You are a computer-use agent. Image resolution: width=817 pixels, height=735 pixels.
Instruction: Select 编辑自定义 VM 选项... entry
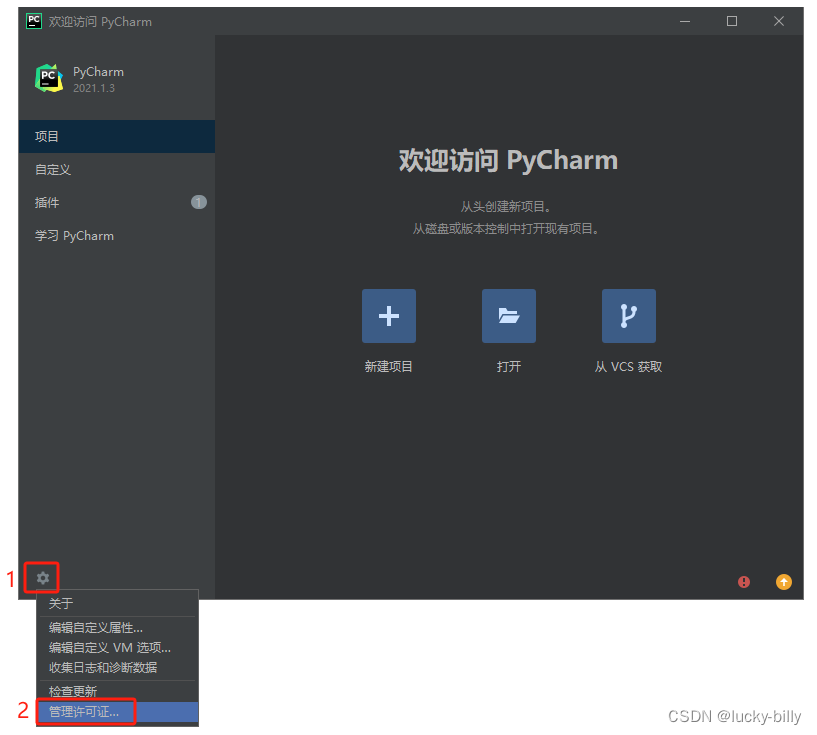pos(117,647)
